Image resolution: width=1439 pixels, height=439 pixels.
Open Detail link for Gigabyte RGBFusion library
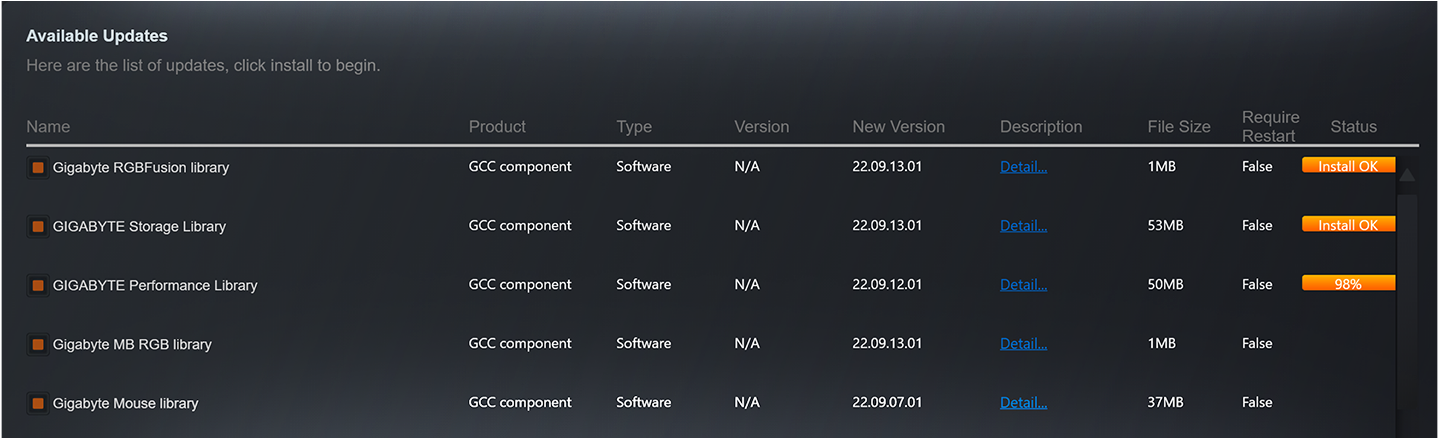click(x=1023, y=167)
